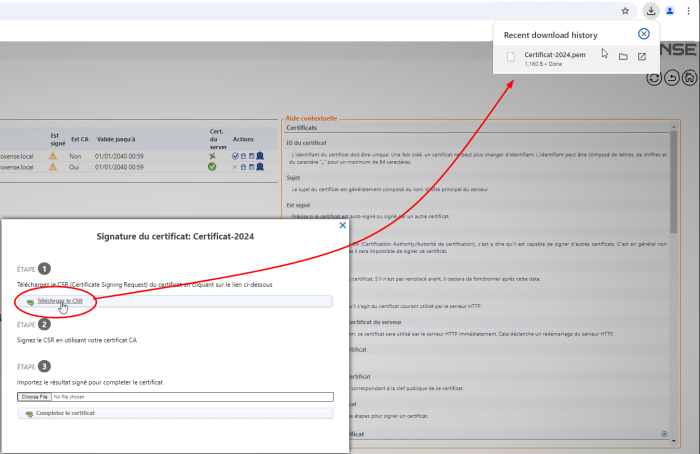Open the Chrome profile avatar

point(669,11)
